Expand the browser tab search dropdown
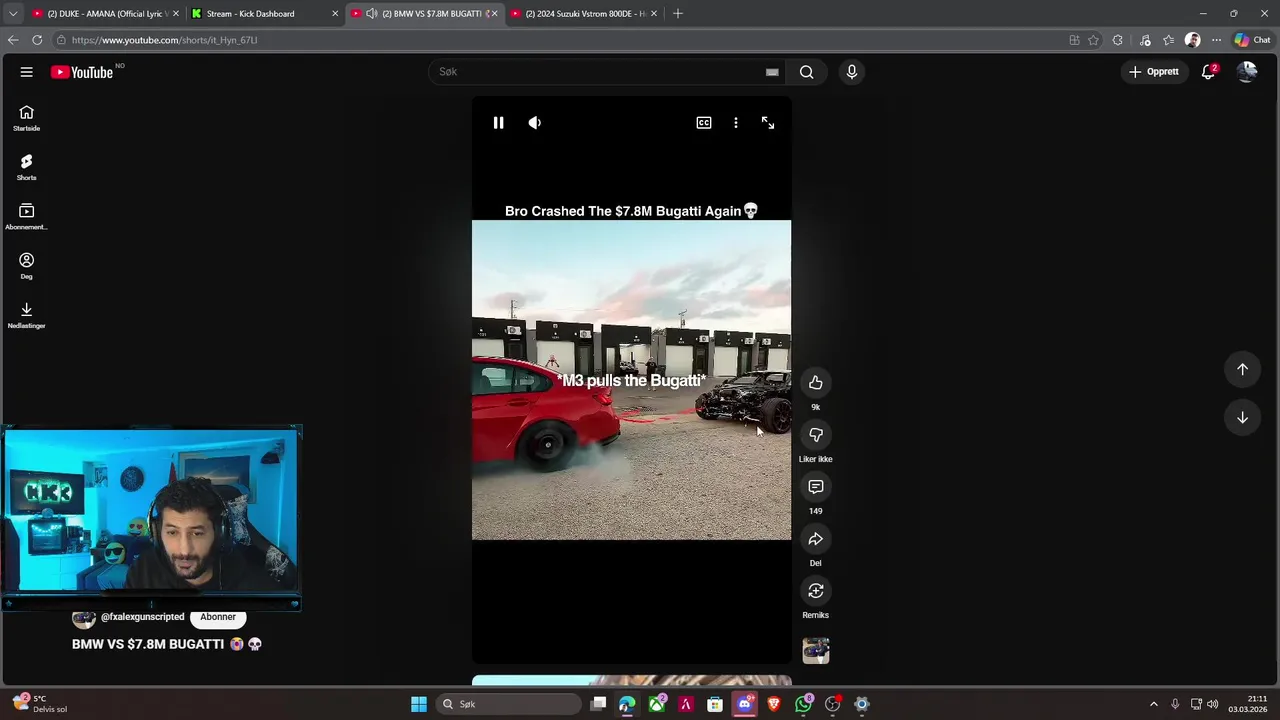The width and height of the screenshot is (1280, 720). point(13,14)
